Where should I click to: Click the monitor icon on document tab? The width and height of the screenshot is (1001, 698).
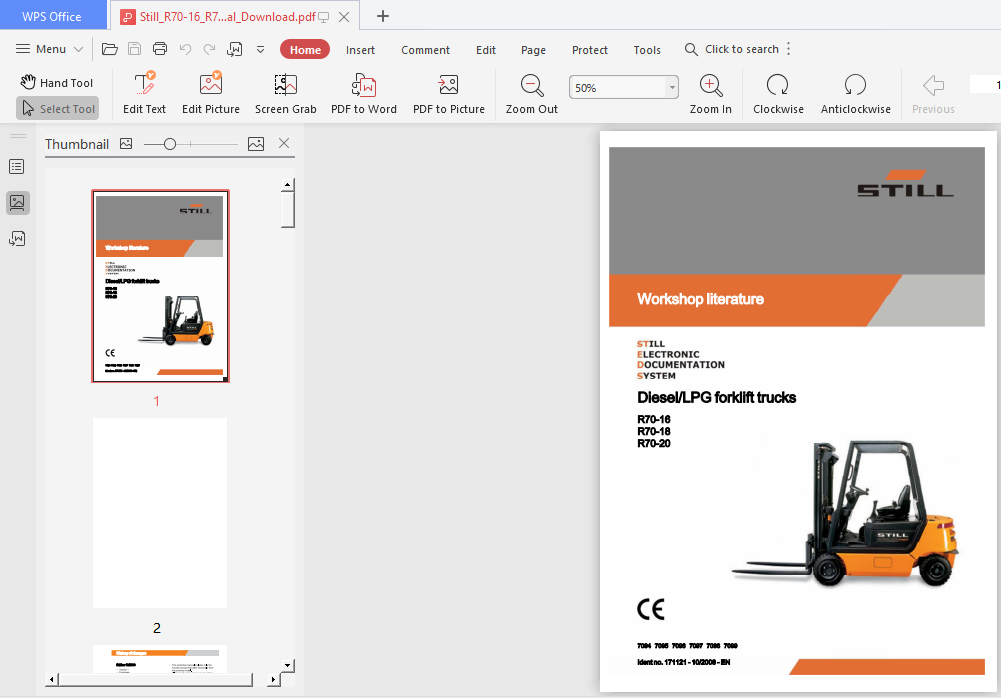pyautogui.click(x=324, y=17)
